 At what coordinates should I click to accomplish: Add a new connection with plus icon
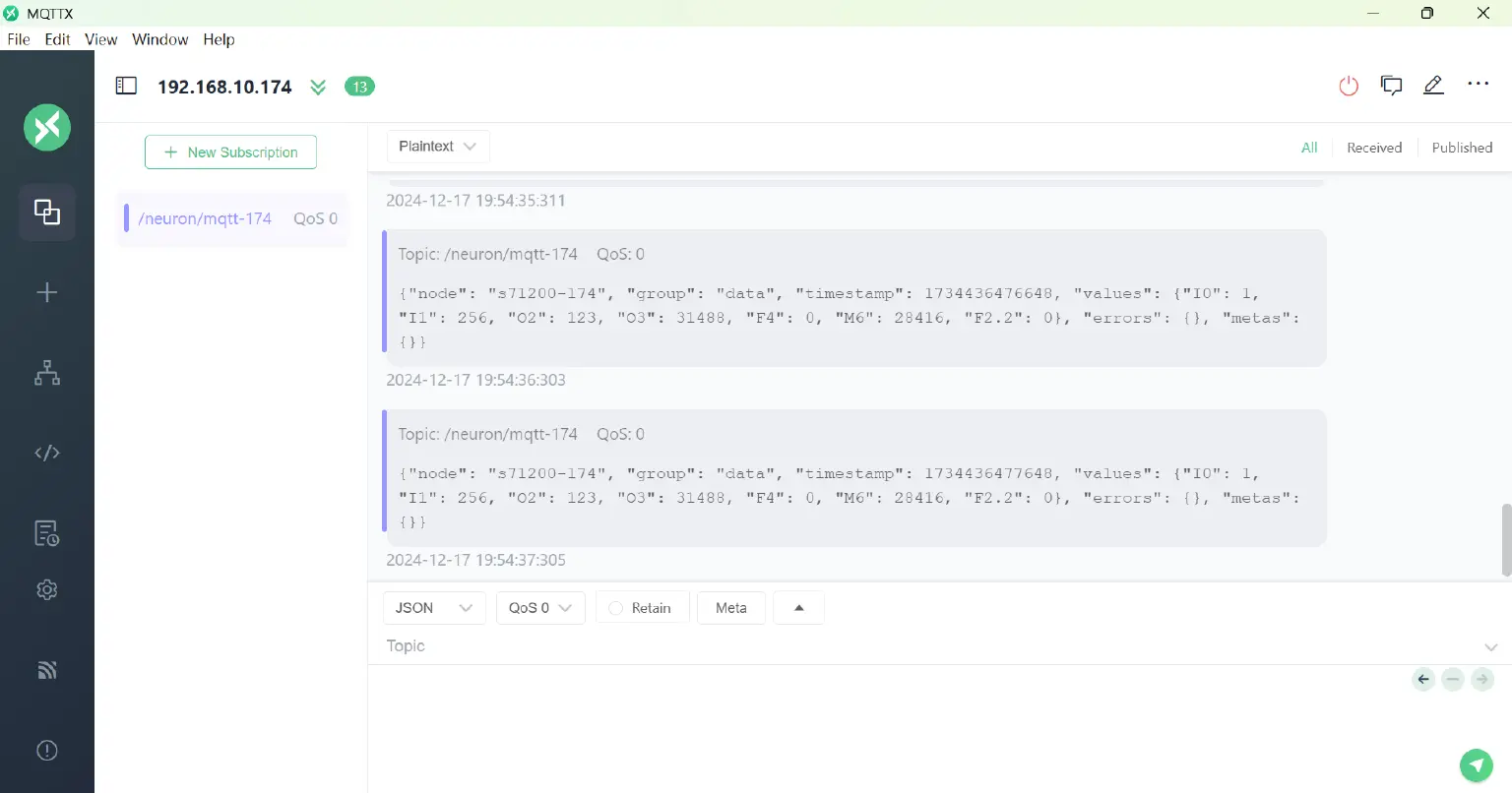tap(46, 292)
